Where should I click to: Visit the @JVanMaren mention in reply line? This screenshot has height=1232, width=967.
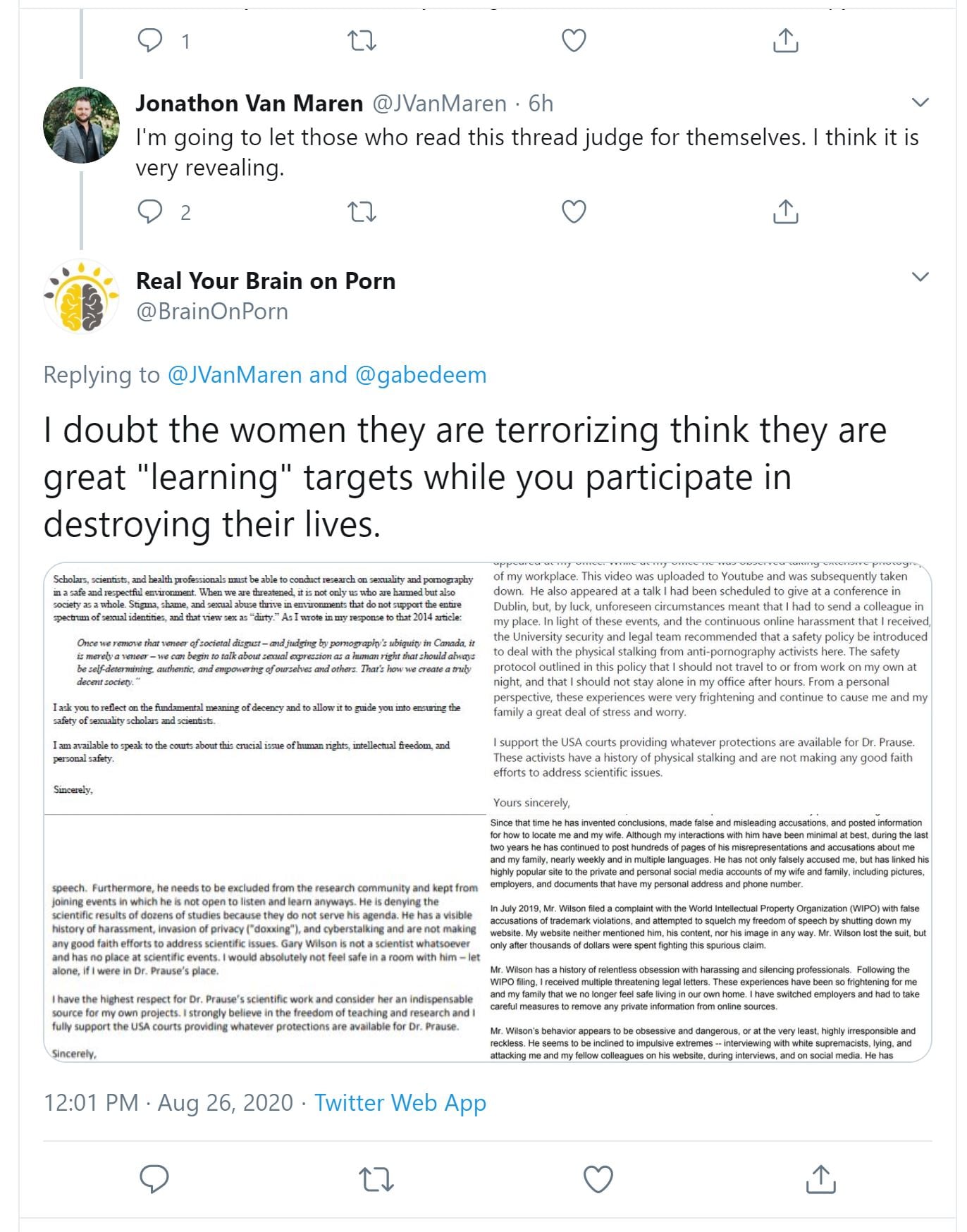click(235, 375)
